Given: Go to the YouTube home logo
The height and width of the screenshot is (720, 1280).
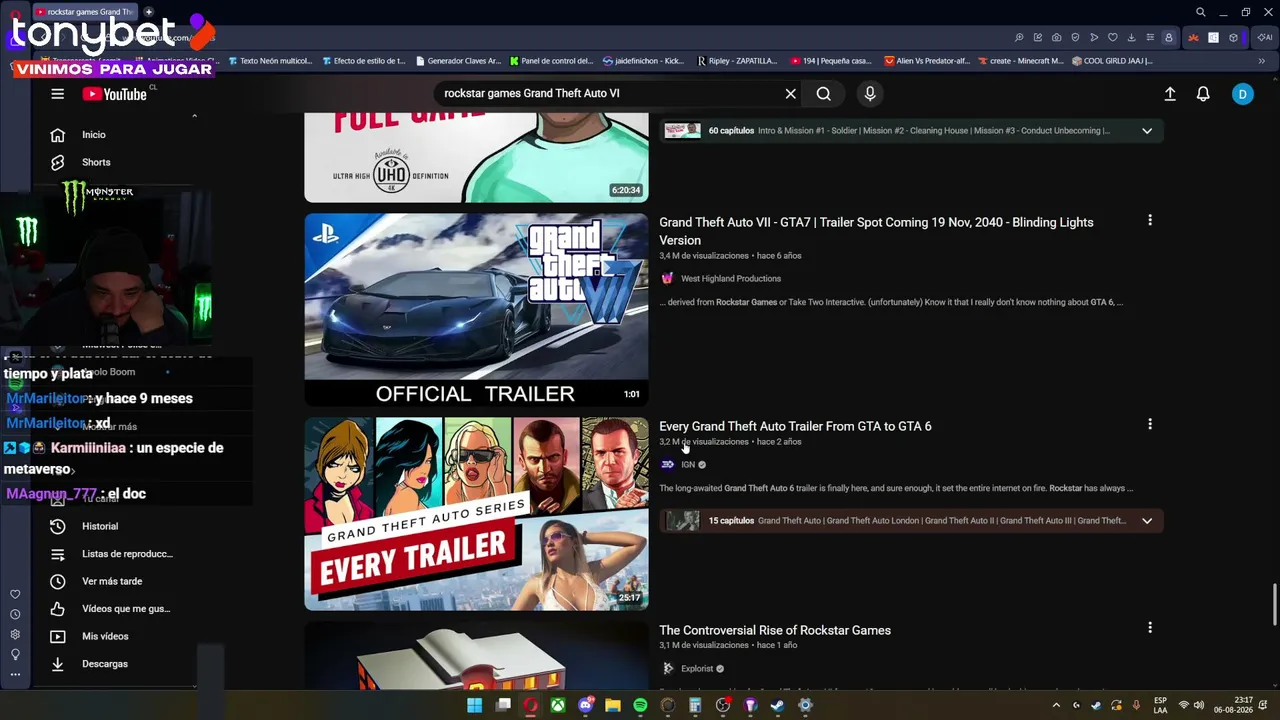Looking at the screenshot, I should click(114, 94).
